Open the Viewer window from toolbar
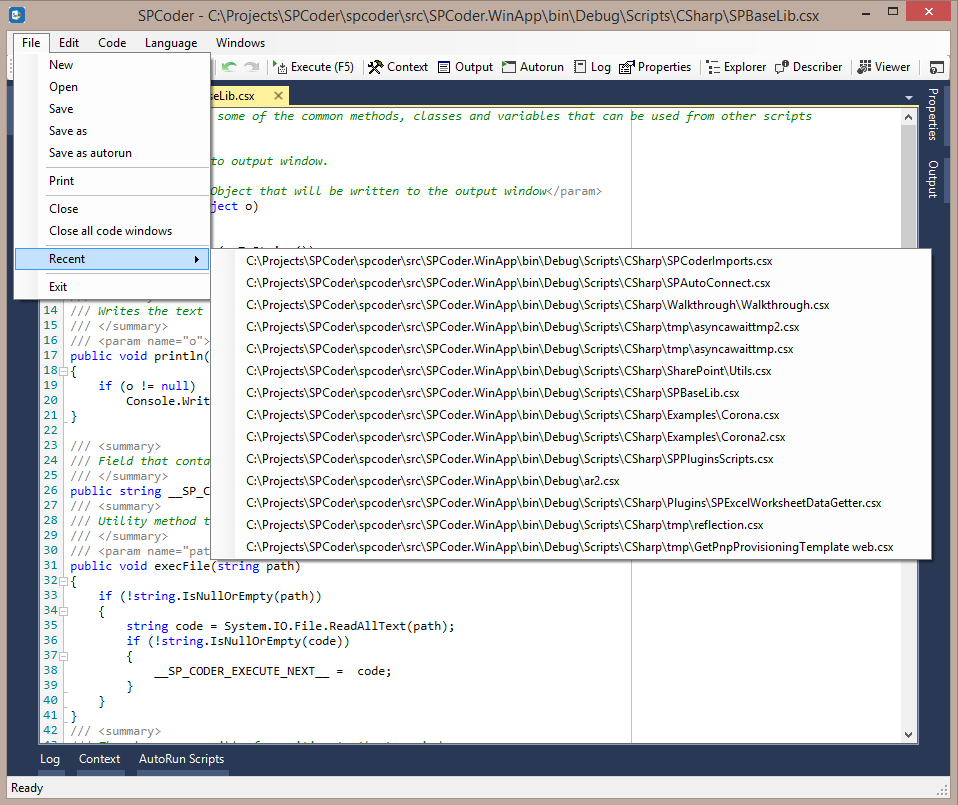The width and height of the screenshot is (958, 805). 883,67
